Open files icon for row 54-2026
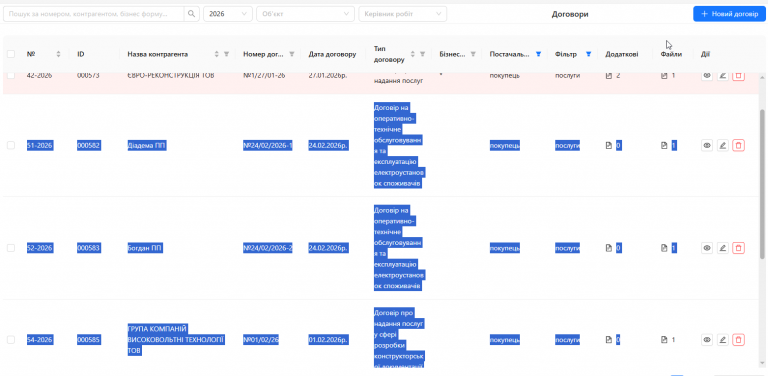Screen dimensions: 768x376 (664, 339)
